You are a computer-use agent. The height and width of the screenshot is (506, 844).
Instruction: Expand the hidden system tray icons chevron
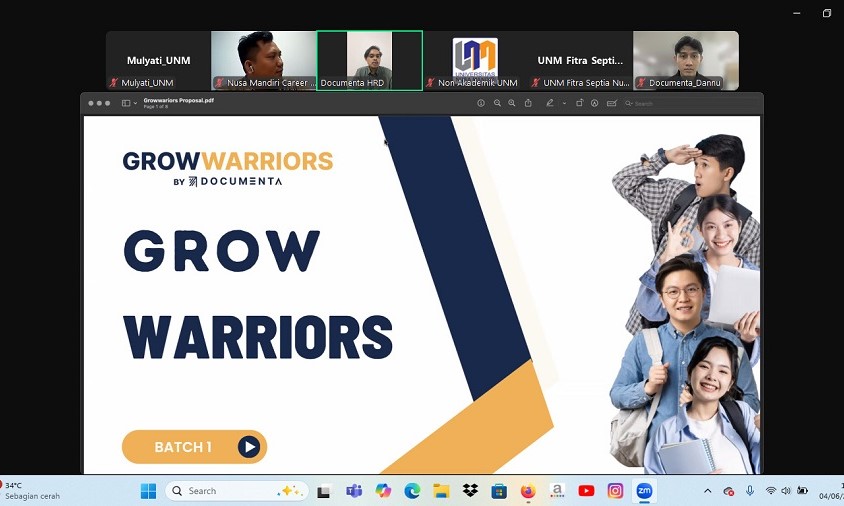[x=708, y=491]
